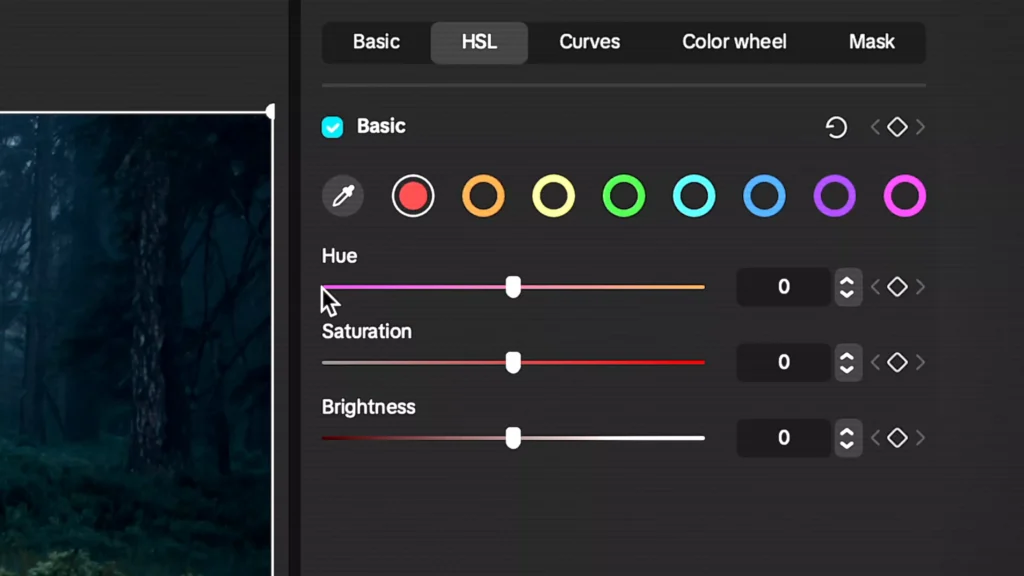Viewport: 1024px width, 576px height.
Task: Select the red color channel
Action: 413,195
